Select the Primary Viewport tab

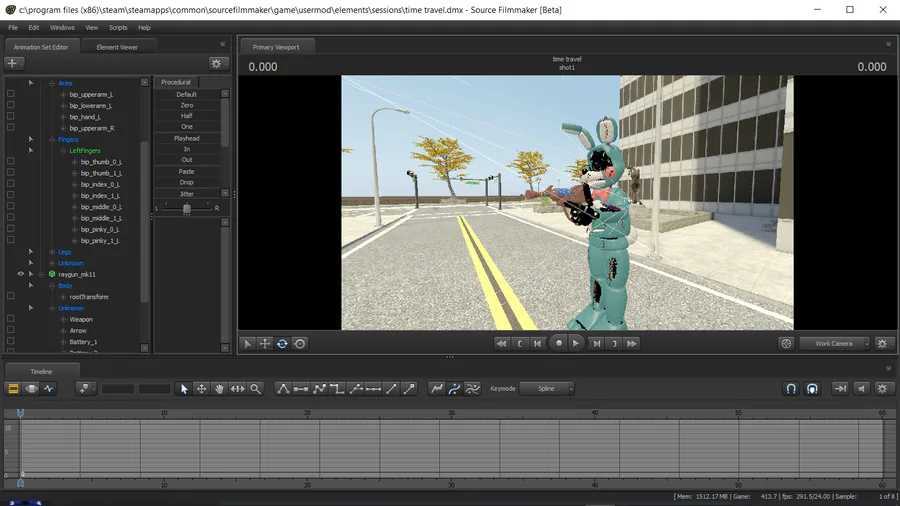[276, 47]
